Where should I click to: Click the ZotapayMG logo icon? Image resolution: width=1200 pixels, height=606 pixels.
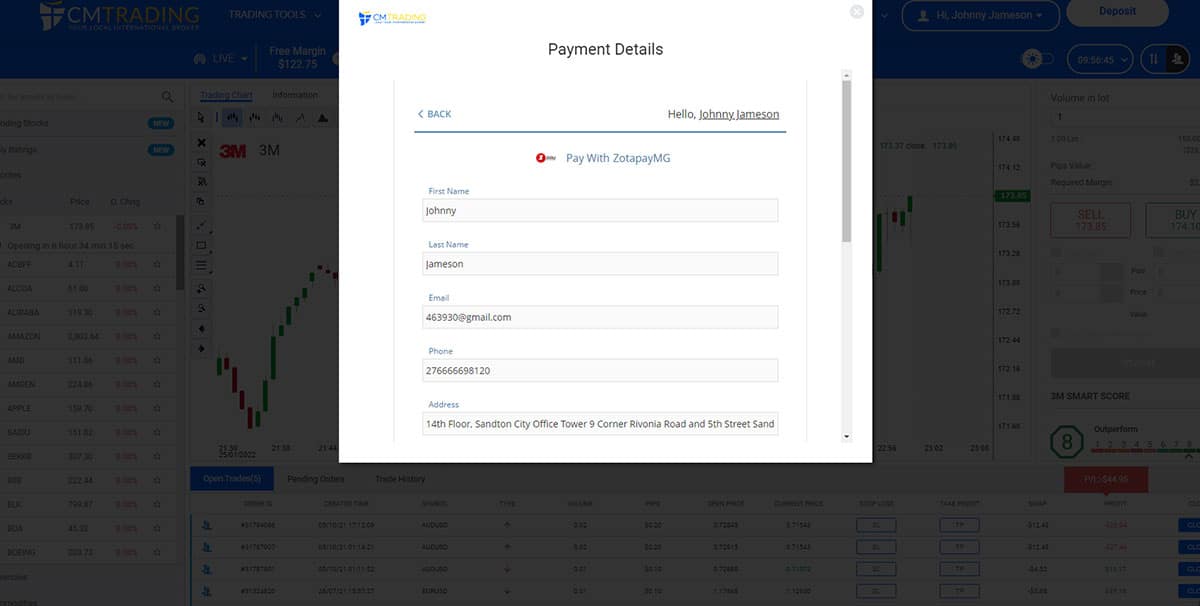click(546, 158)
